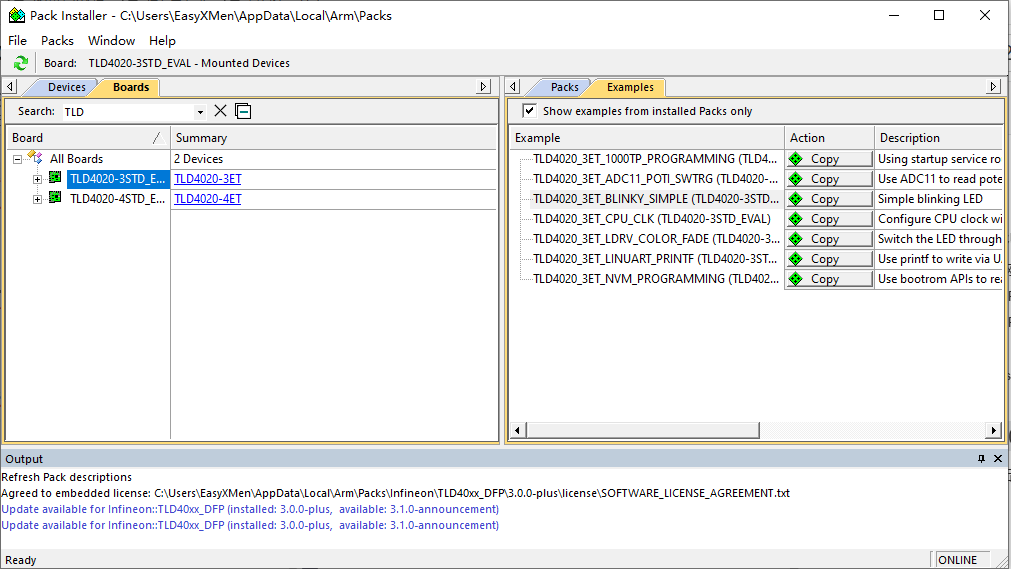Click green copy icon for ADC11_POTI_SWTRG example

click(796, 179)
